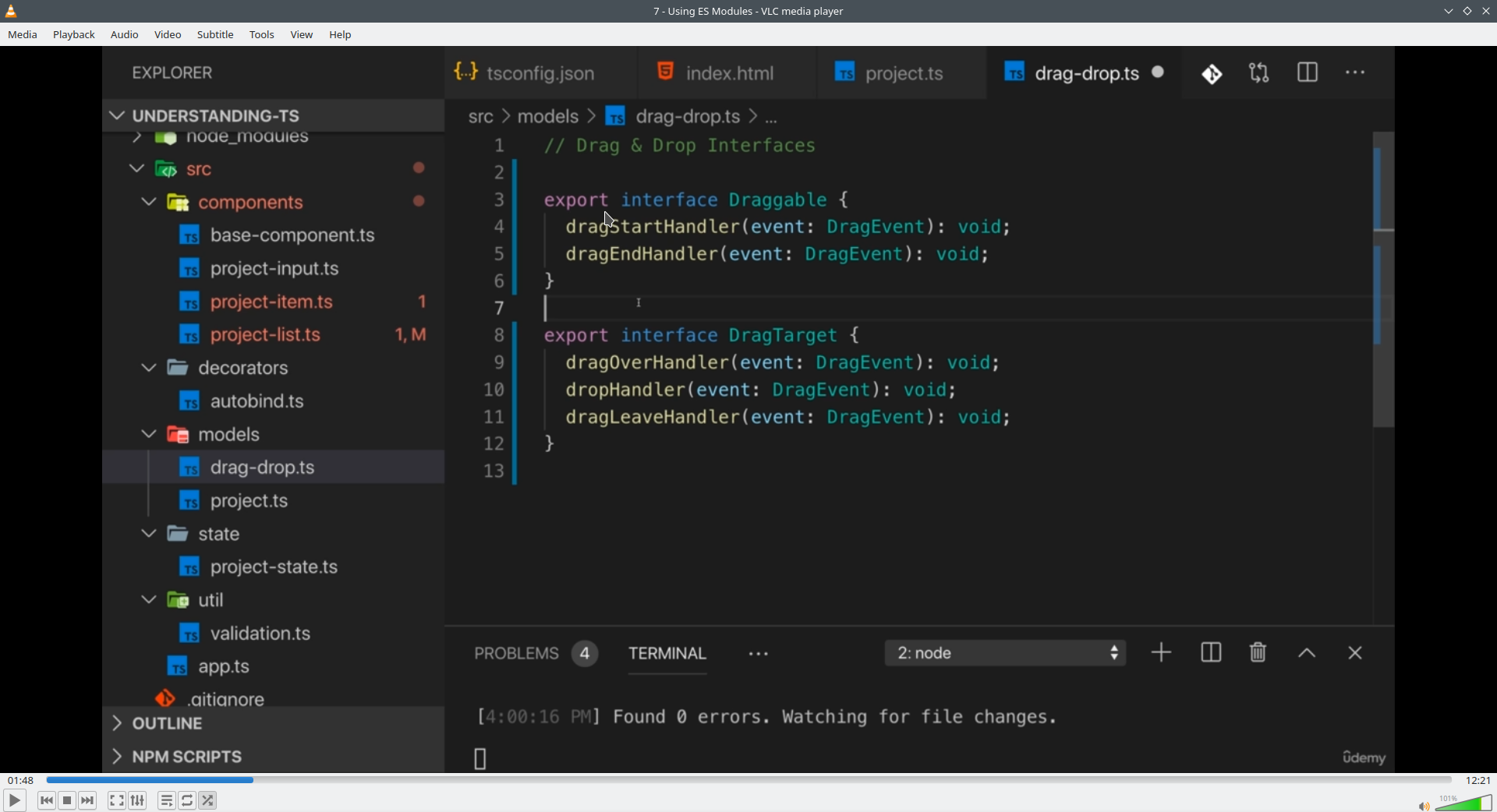Switch to index.html editor tab
This screenshot has width=1497, height=812.
(x=727, y=73)
